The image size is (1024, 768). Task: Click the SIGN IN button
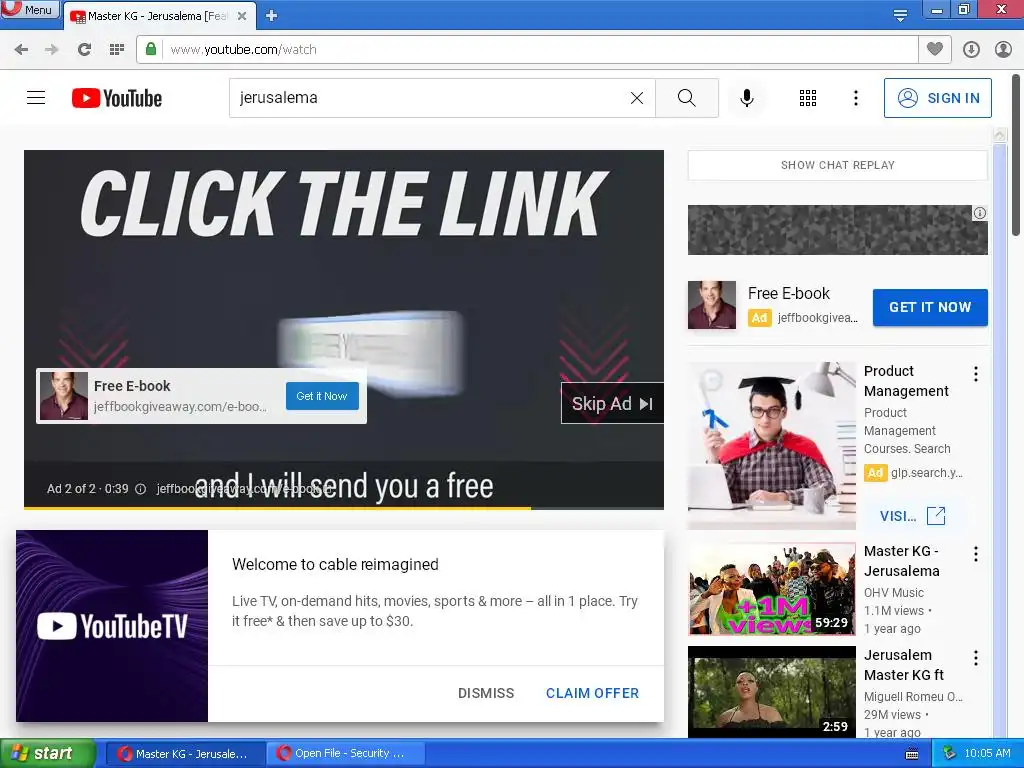tap(938, 98)
